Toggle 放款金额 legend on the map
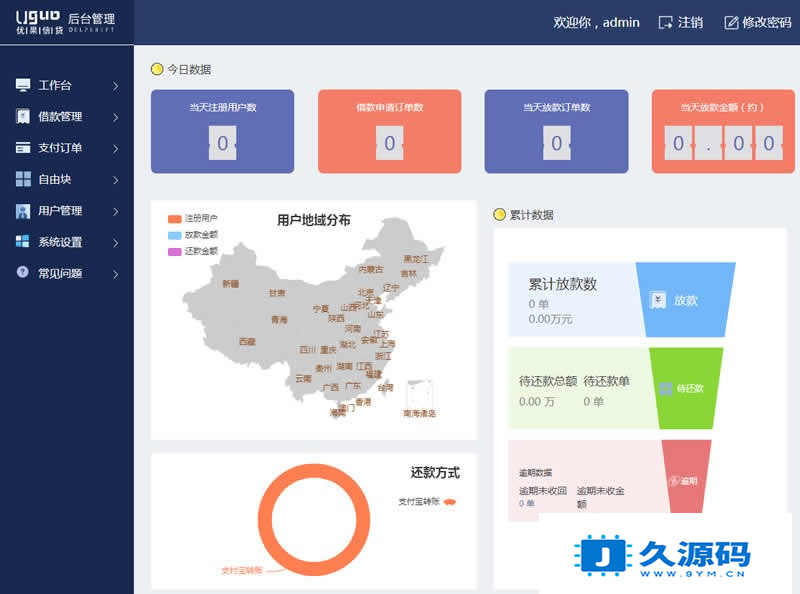The height and width of the screenshot is (594, 800). pyautogui.click(x=174, y=235)
